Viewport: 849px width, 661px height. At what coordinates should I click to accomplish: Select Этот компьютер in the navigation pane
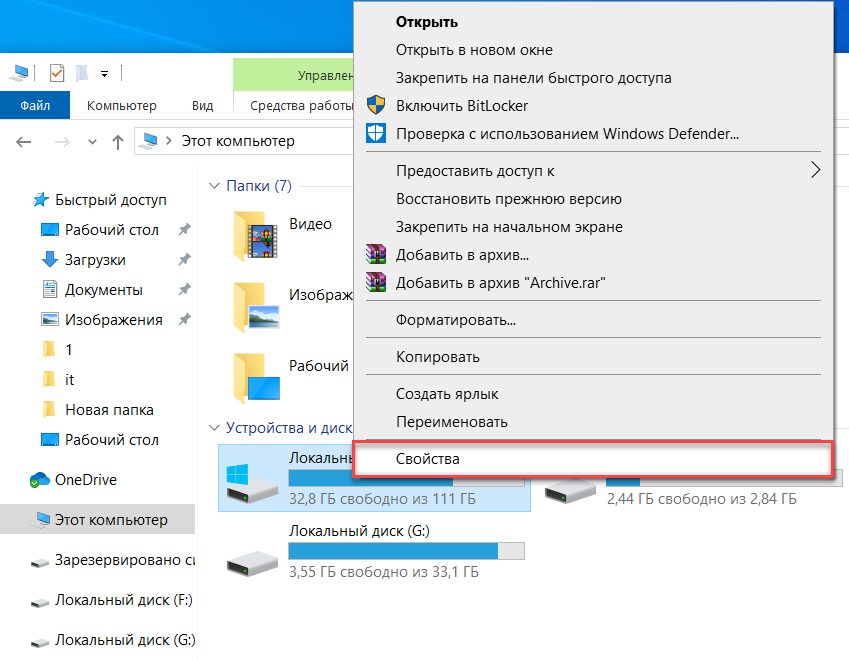coord(97,519)
